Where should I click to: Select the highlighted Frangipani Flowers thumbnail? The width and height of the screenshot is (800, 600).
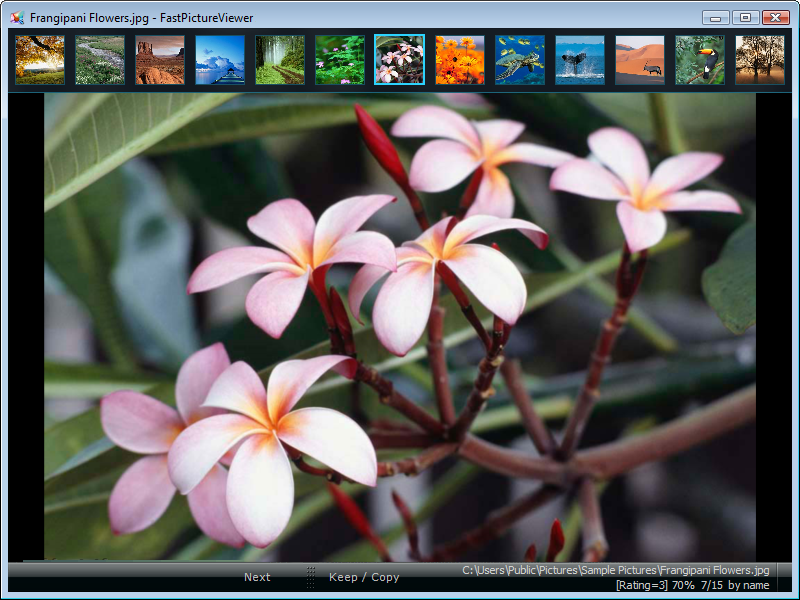[x=399, y=60]
